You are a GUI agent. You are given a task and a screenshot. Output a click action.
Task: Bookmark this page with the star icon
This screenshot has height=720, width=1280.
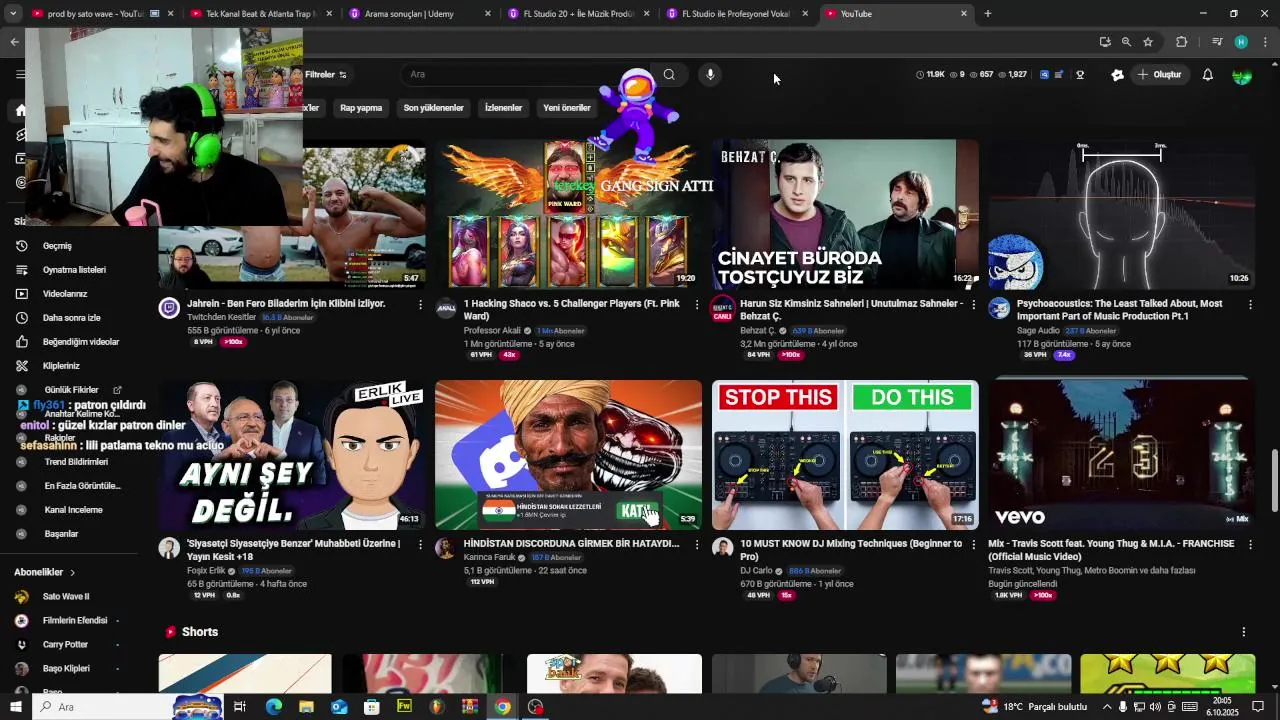tap(1148, 42)
